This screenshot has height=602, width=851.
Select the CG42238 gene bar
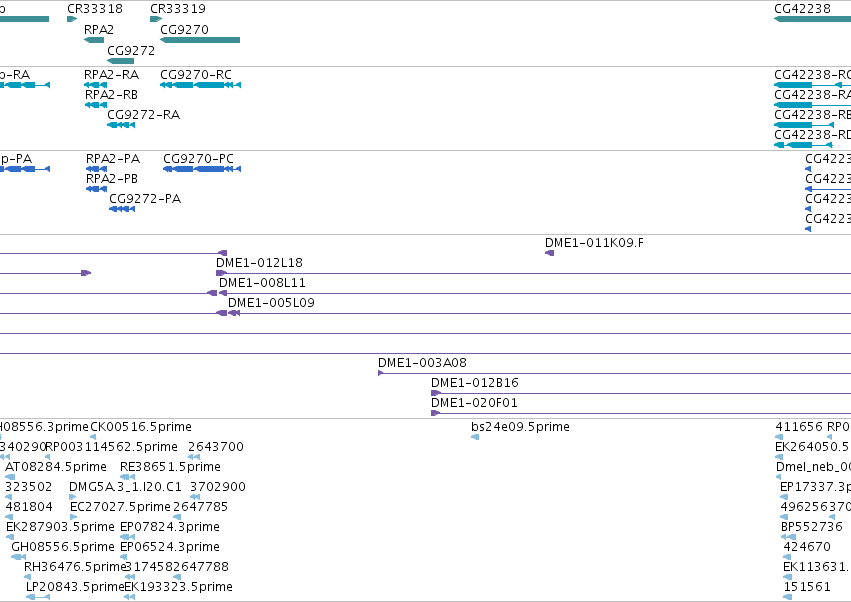812,19
